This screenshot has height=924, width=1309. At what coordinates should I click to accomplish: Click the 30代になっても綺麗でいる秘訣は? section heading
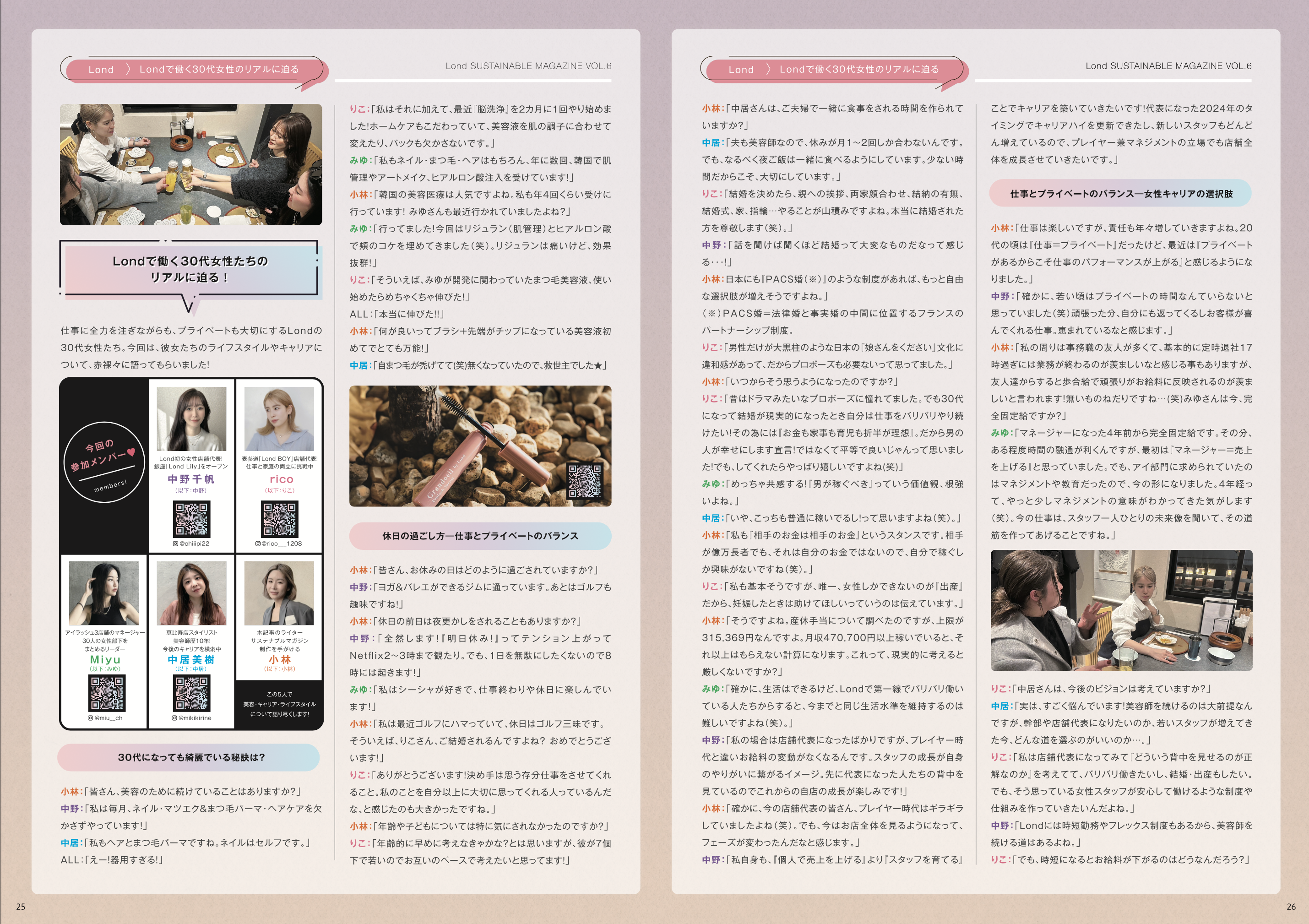click(189, 757)
